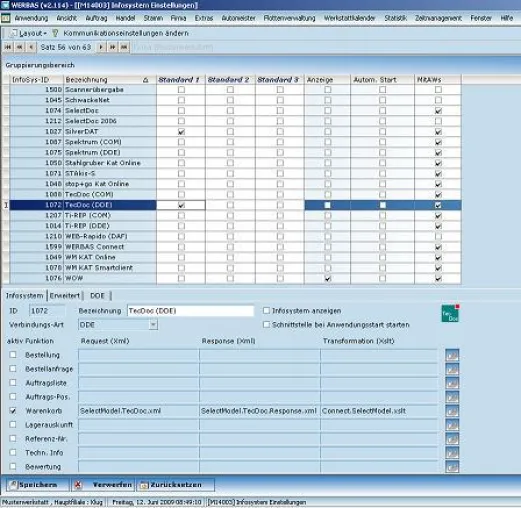Image resolution: width=521 pixels, height=508 pixels.
Task: Uncheck Standard 1 for SilverDAT row
Action: [181, 132]
